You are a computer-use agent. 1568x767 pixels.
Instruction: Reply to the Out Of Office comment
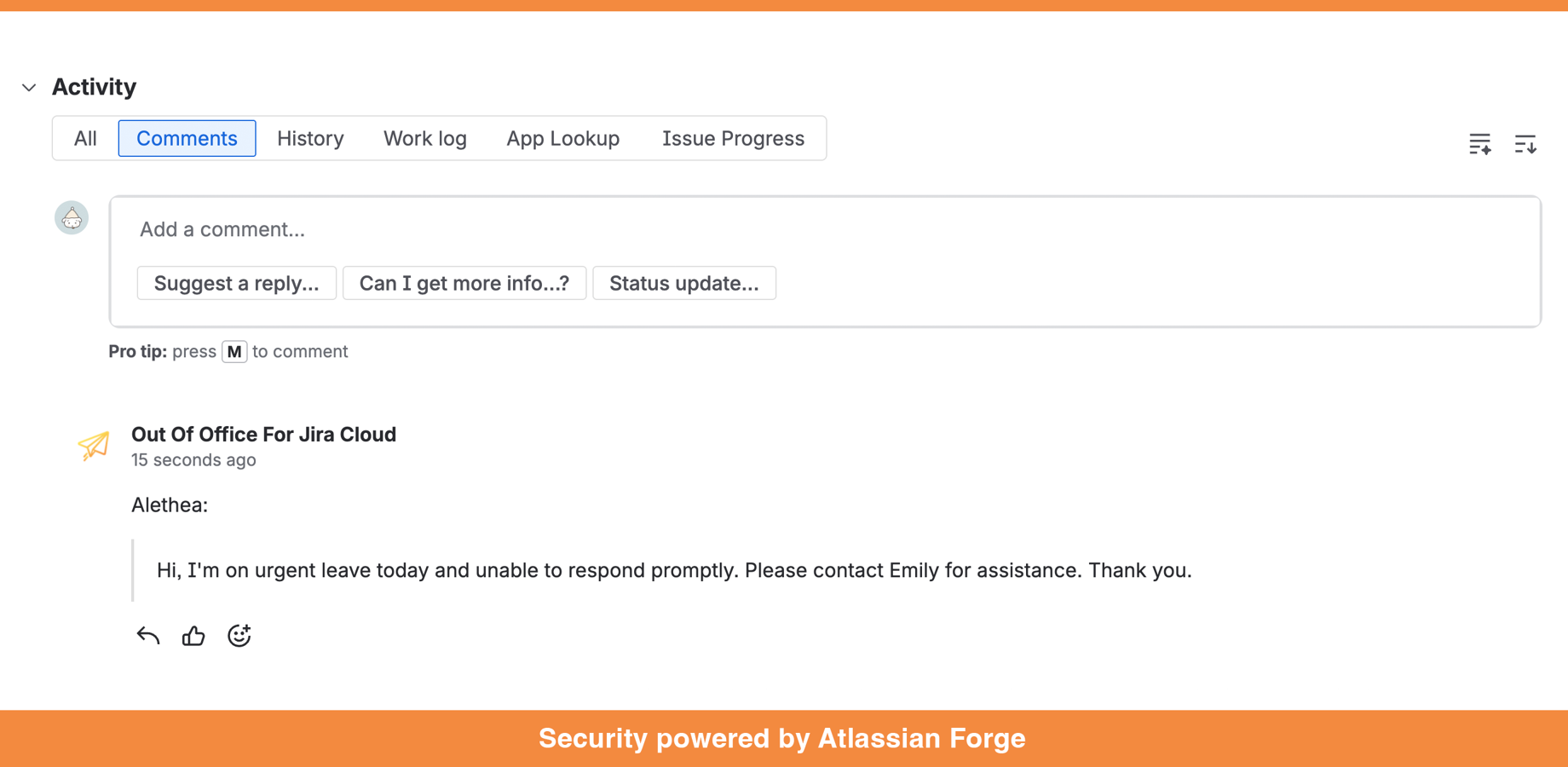pos(148,636)
